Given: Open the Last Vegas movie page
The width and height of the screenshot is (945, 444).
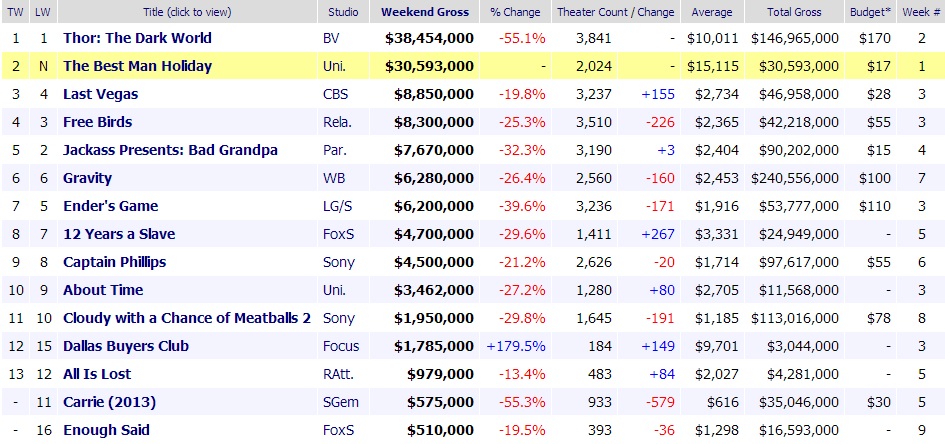Looking at the screenshot, I should click(100, 94).
